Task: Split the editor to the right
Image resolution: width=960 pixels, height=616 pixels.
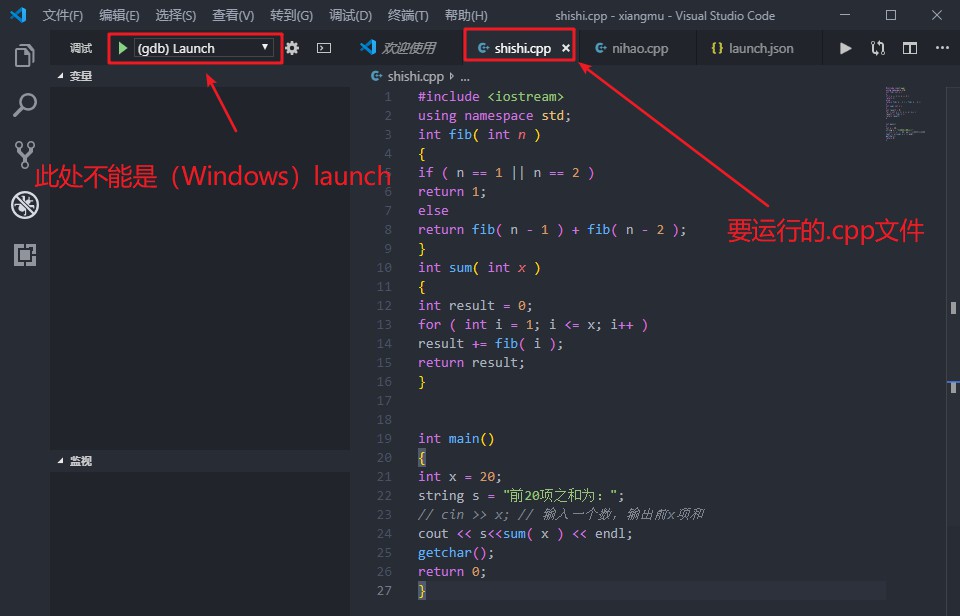Action: coord(910,48)
